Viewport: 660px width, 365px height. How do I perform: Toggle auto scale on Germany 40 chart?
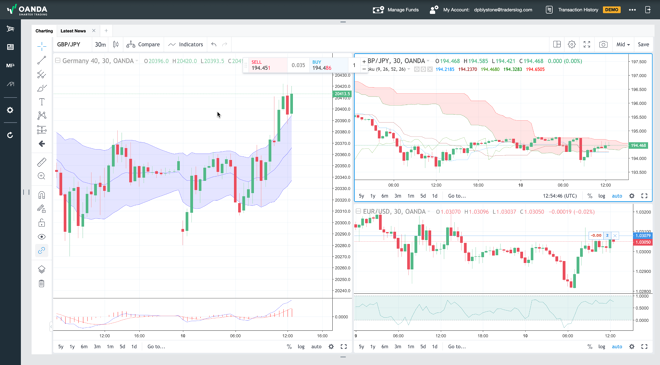316,346
